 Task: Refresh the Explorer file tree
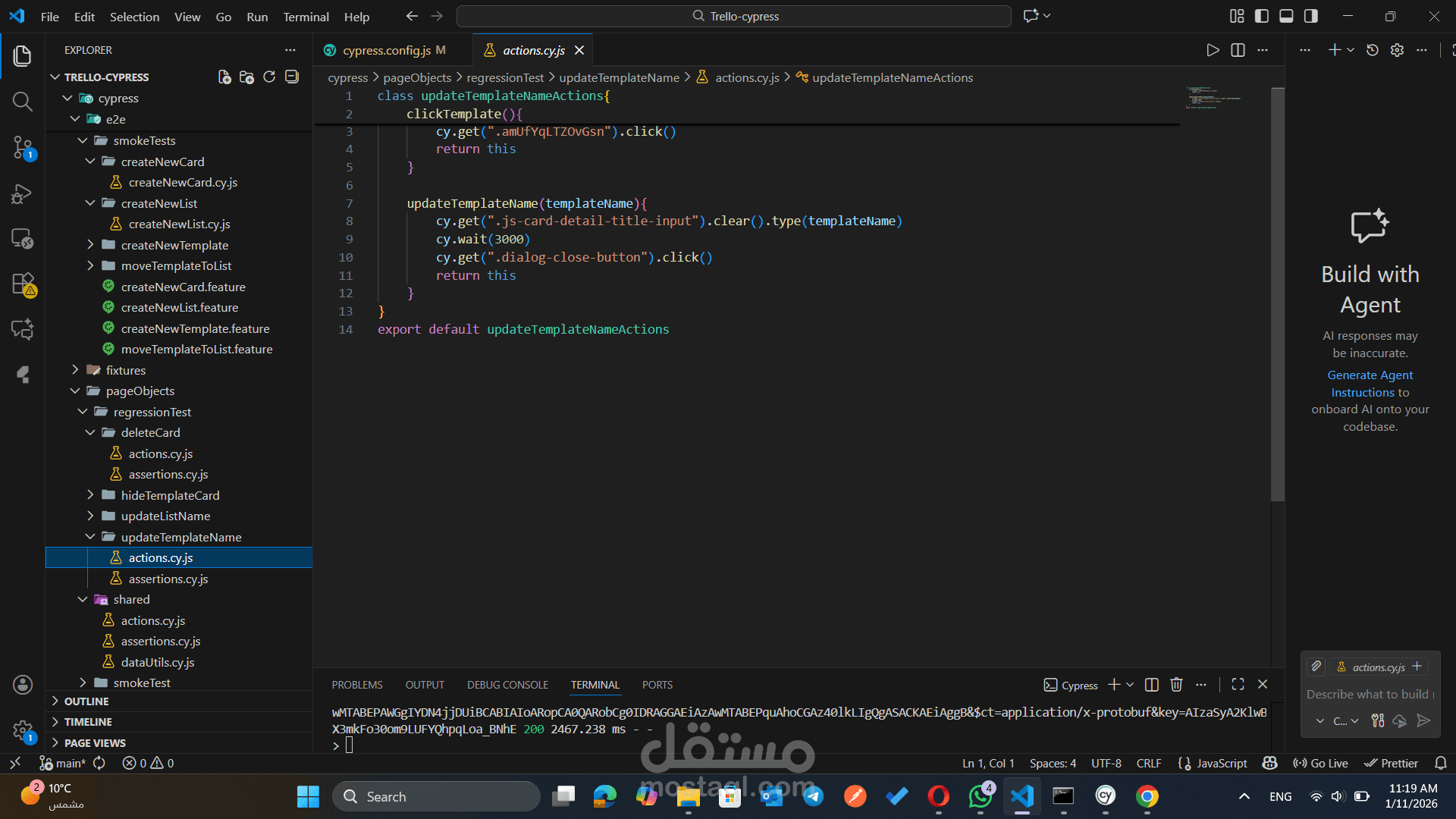coord(269,77)
